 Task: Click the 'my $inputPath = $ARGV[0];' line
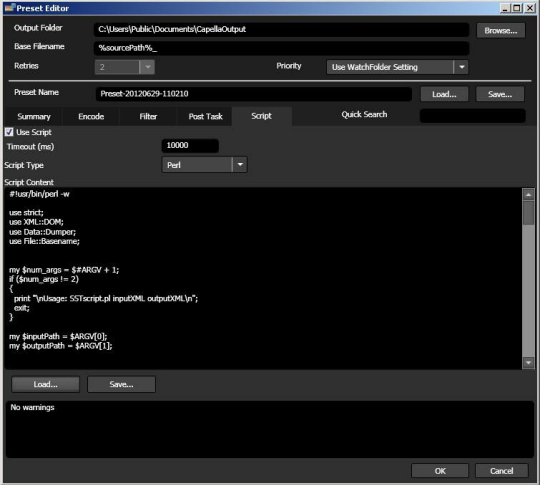click(58, 336)
